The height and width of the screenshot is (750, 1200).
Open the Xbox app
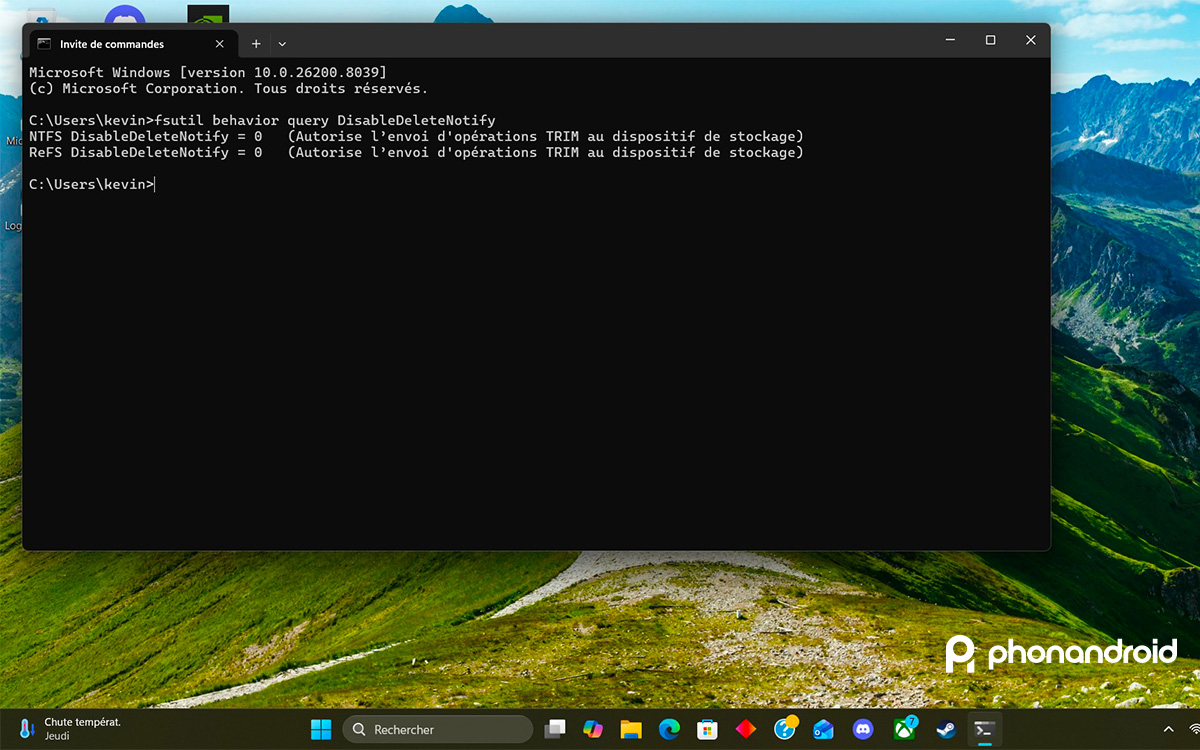899,729
